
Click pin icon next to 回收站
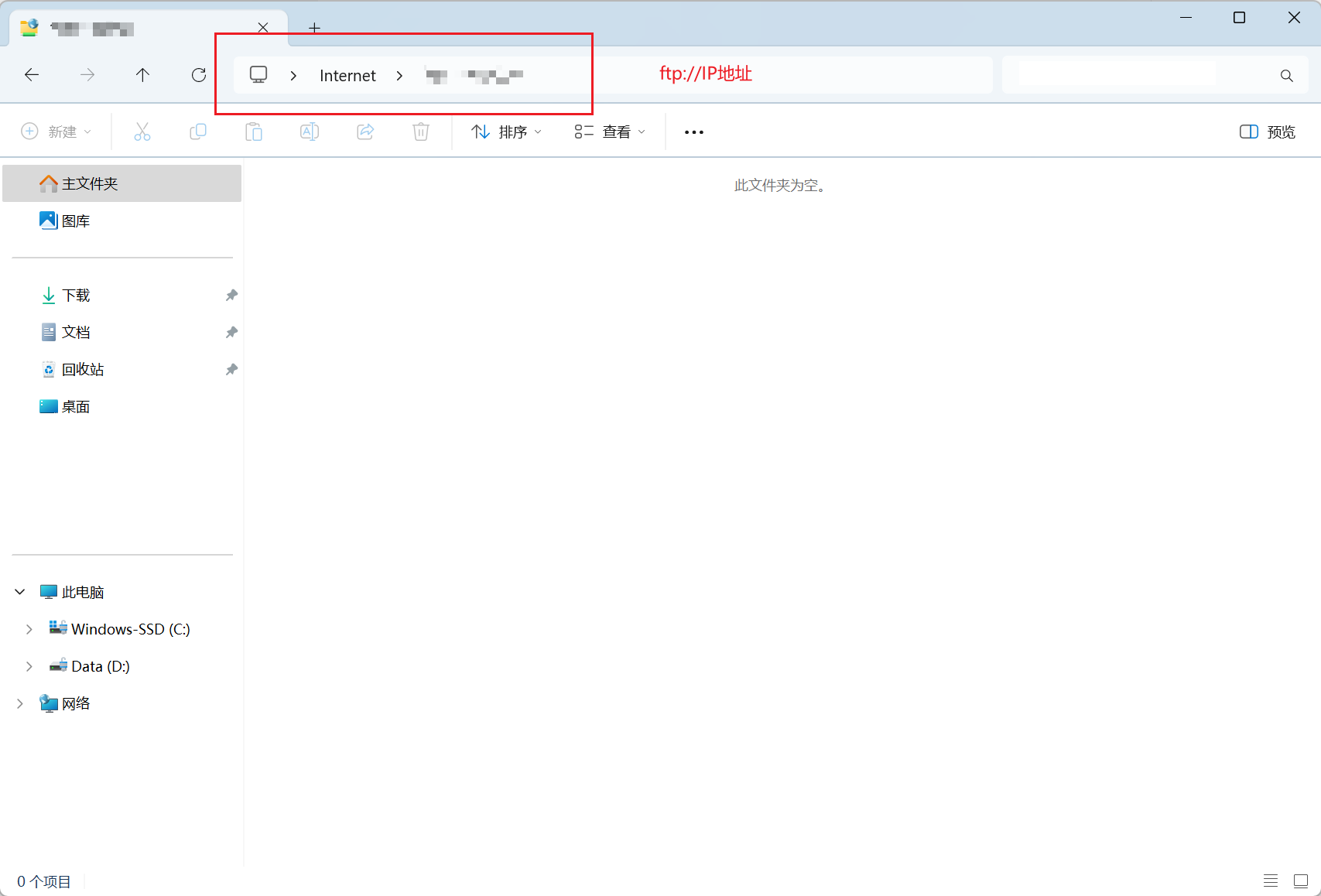[231, 369]
